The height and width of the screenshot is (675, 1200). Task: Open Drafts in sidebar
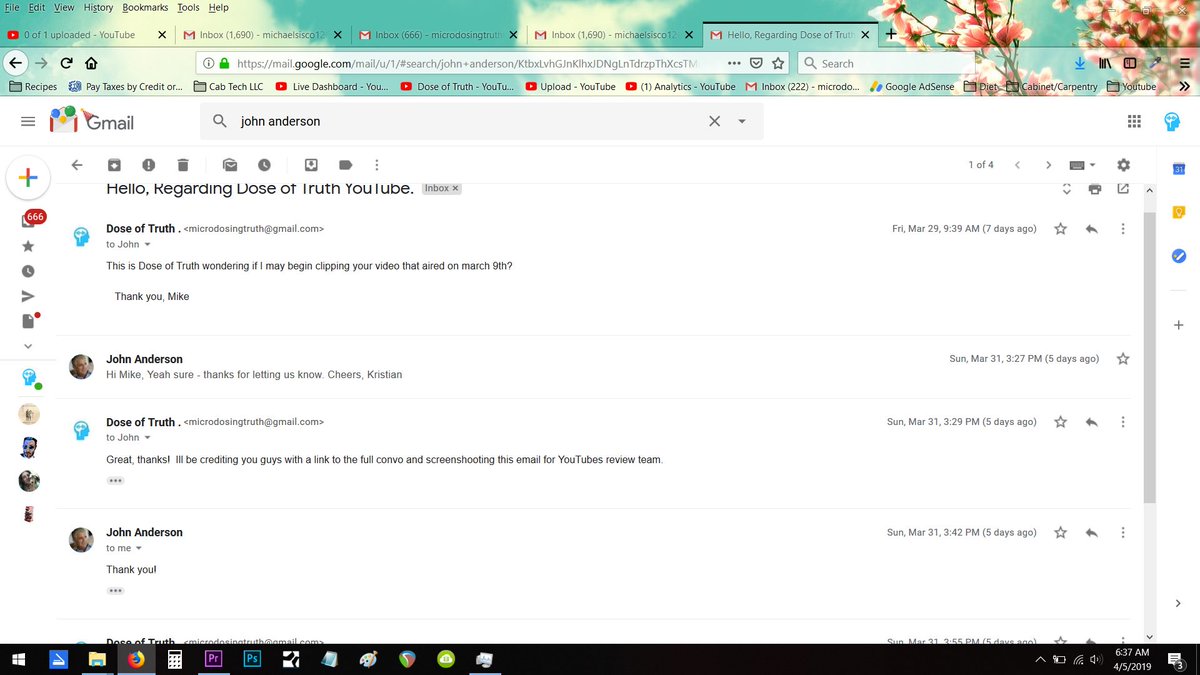(29, 321)
